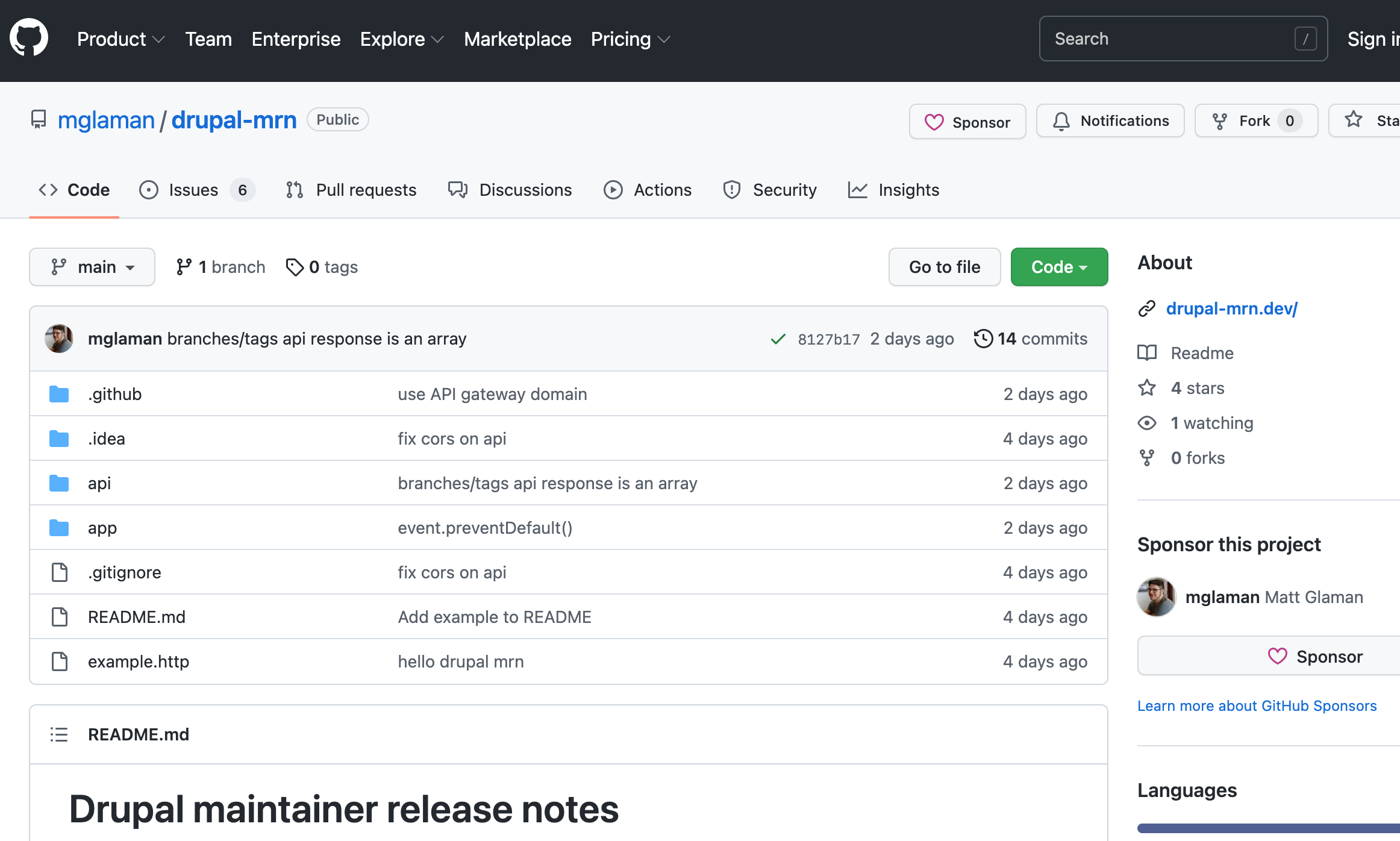Click the api folder icon
Screen dimensions: 1400x841
(59, 483)
